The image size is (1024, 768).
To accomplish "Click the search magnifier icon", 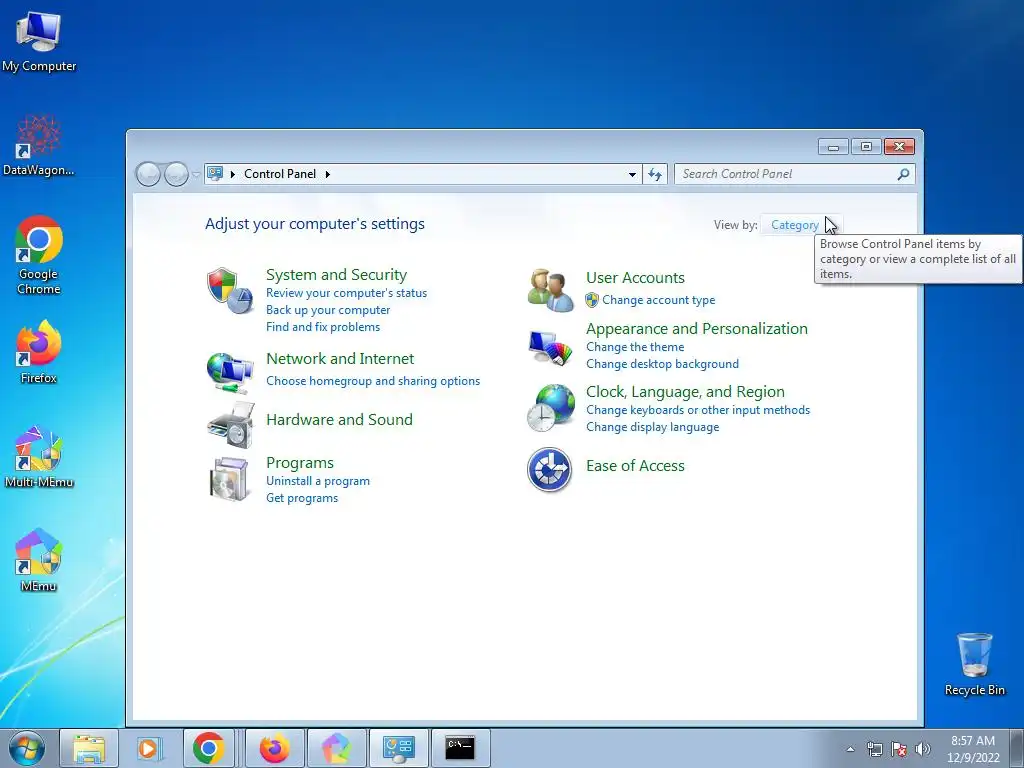I will (x=903, y=174).
